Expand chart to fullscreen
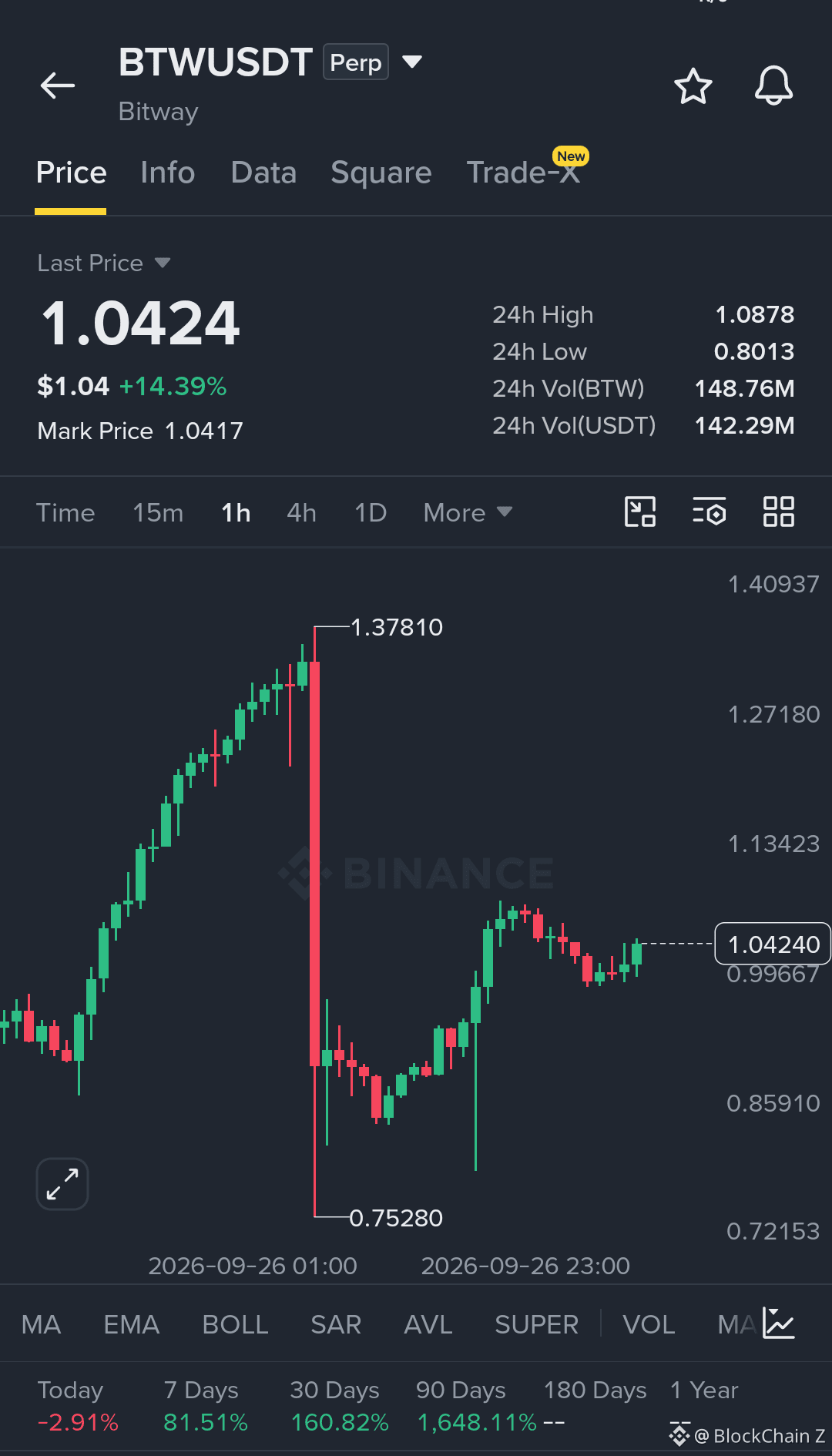832x1456 pixels. click(62, 1184)
